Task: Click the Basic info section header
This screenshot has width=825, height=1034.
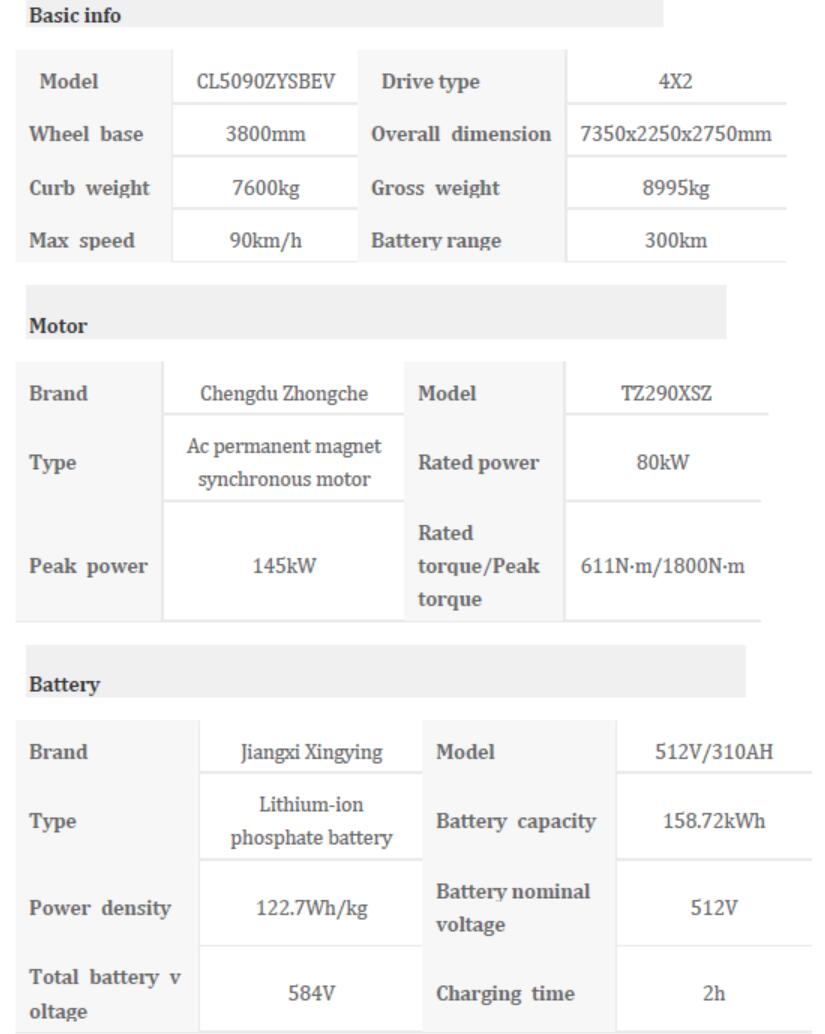Action: pos(76,15)
